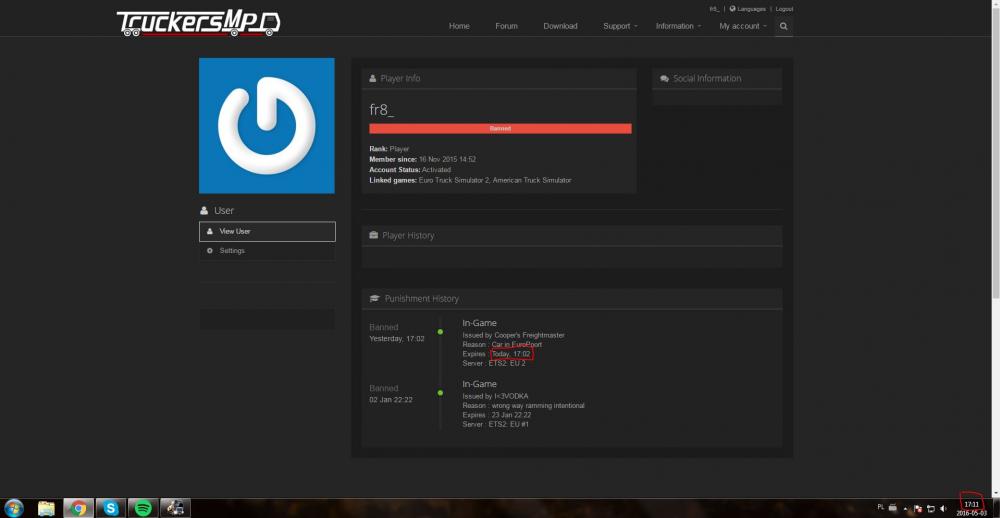Click the volume speaker icon in system tray
The height and width of the screenshot is (518, 1000).
pyautogui.click(x=944, y=509)
